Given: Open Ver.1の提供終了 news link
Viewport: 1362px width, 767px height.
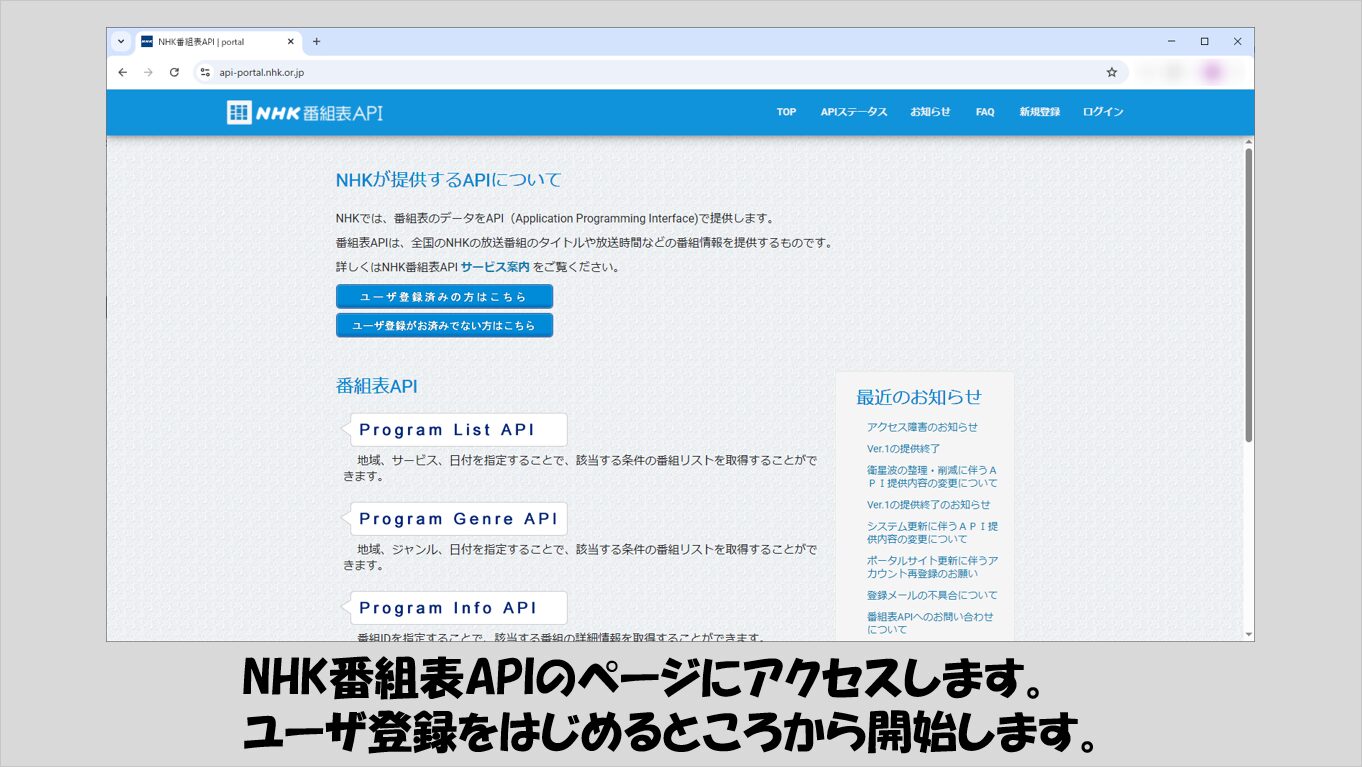Looking at the screenshot, I should point(903,449).
